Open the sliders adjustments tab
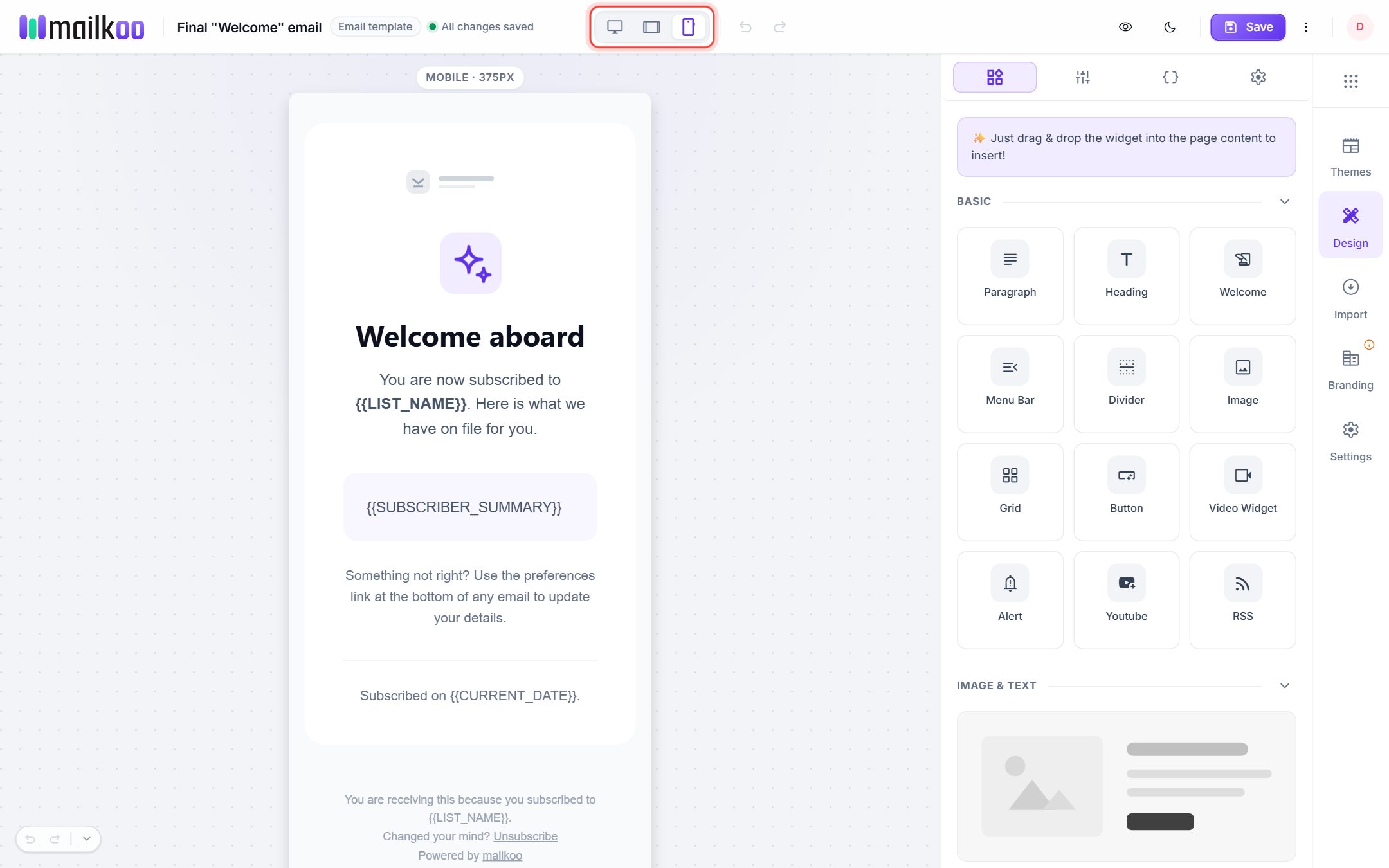 tap(1082, 77)
